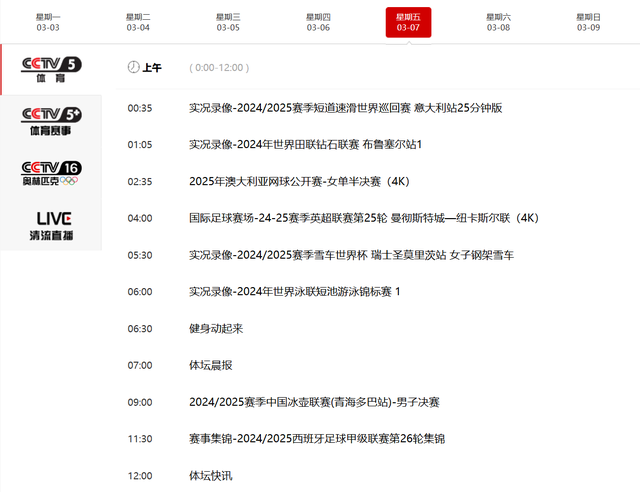The image size is (640, 492).
Task: Open LIVE 清流直播 channel
Action: pyautogui.click(x=51, y=225)
